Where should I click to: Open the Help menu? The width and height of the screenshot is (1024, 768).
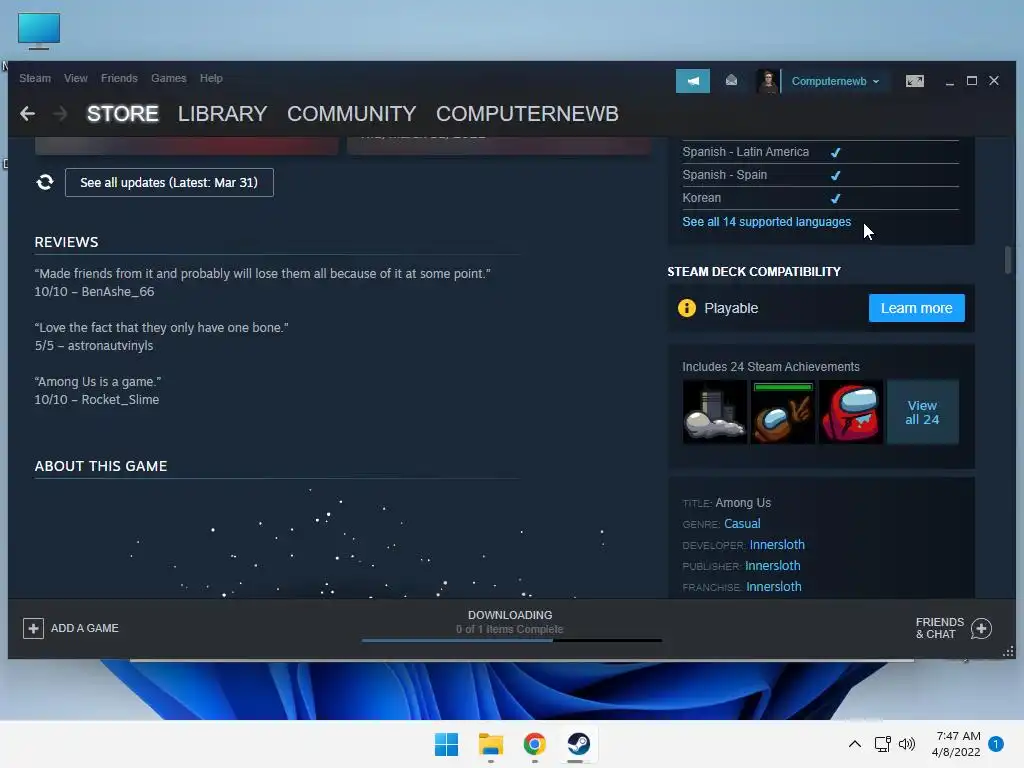tap(211, 78)
